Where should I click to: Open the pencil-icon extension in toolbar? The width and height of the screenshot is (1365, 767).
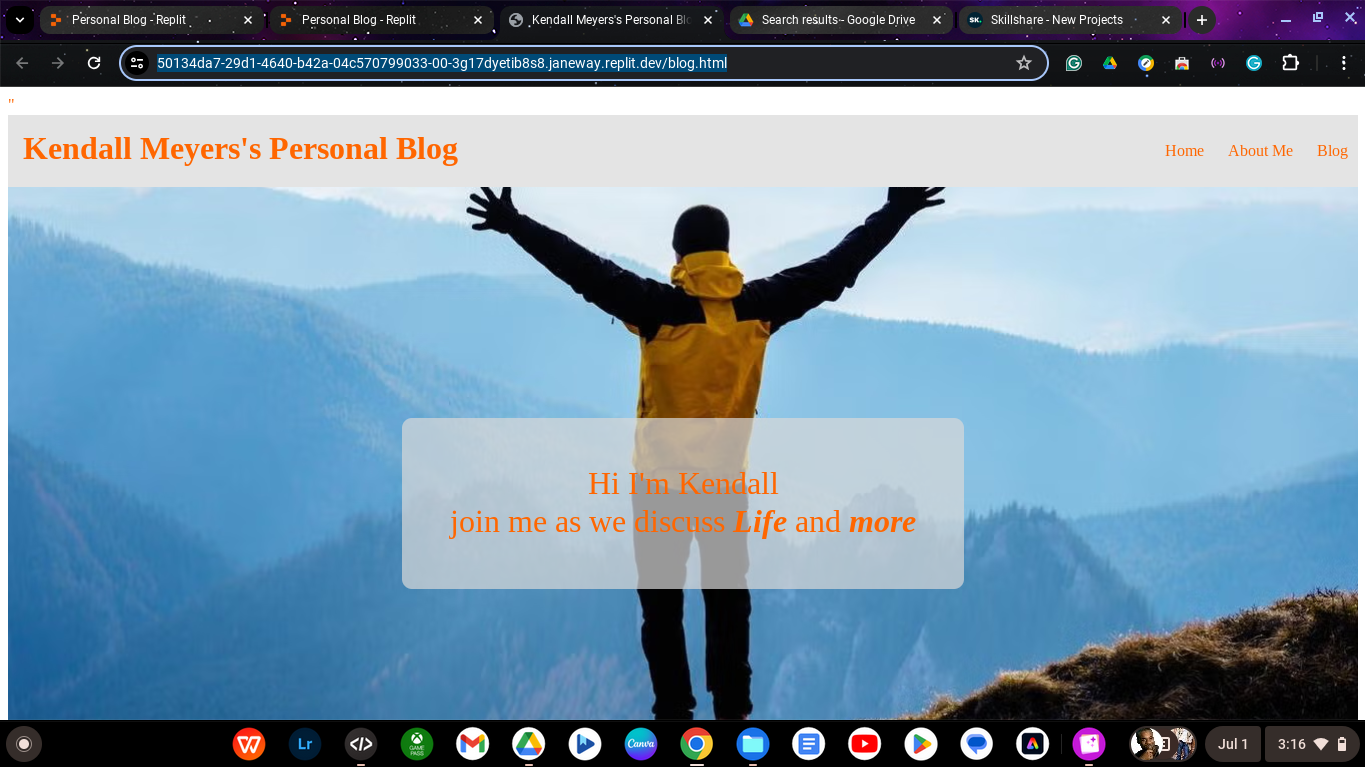pyautogui.click(x=1146, y=63)
